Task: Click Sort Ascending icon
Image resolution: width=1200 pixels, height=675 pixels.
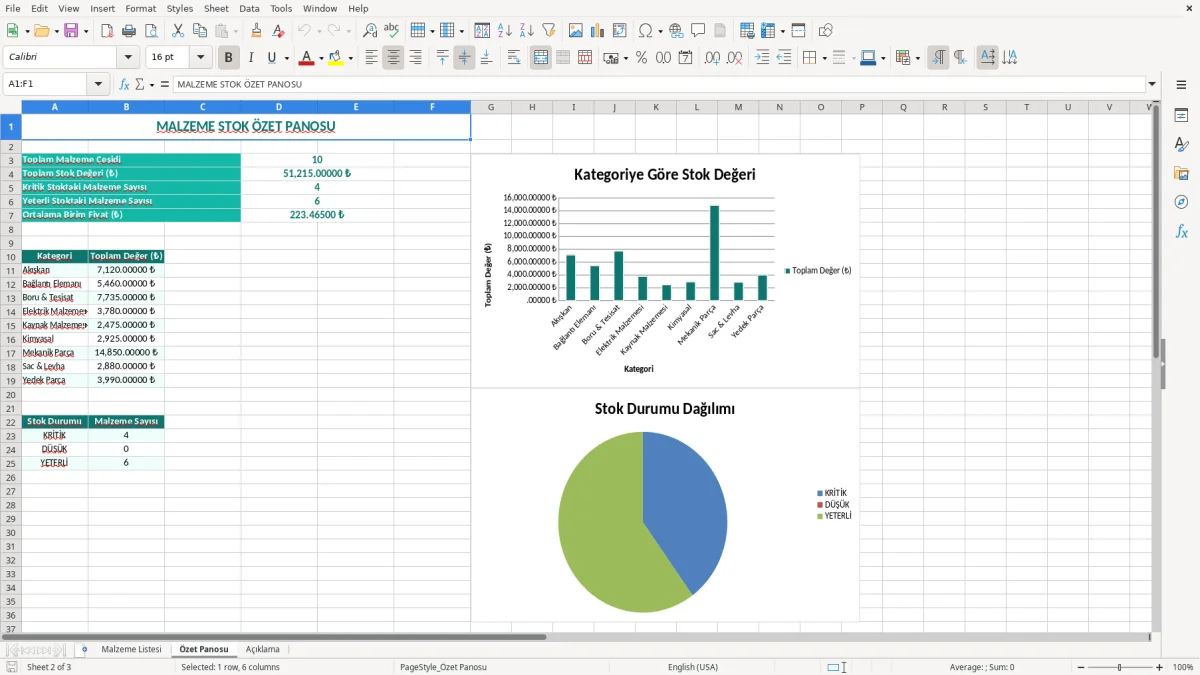Action: click(x=505, y=31)
